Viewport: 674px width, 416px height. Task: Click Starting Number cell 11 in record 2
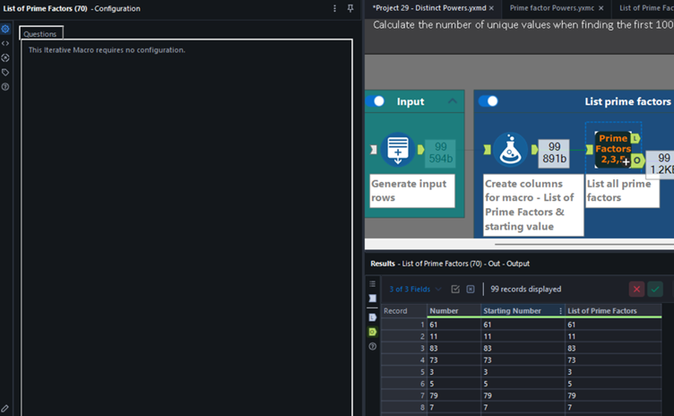coord(523,336)
